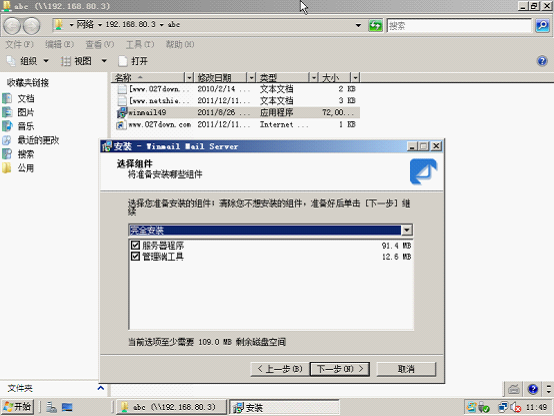Click the 类型 column header
The height and width of the screenshot is (416, 554).
[x=282, y=77]
